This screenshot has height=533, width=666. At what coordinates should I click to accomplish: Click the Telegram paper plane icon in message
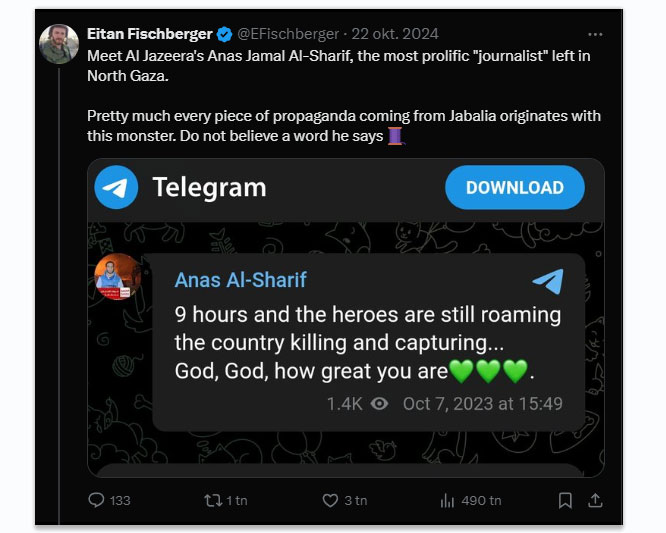click(x=547, y=281)
